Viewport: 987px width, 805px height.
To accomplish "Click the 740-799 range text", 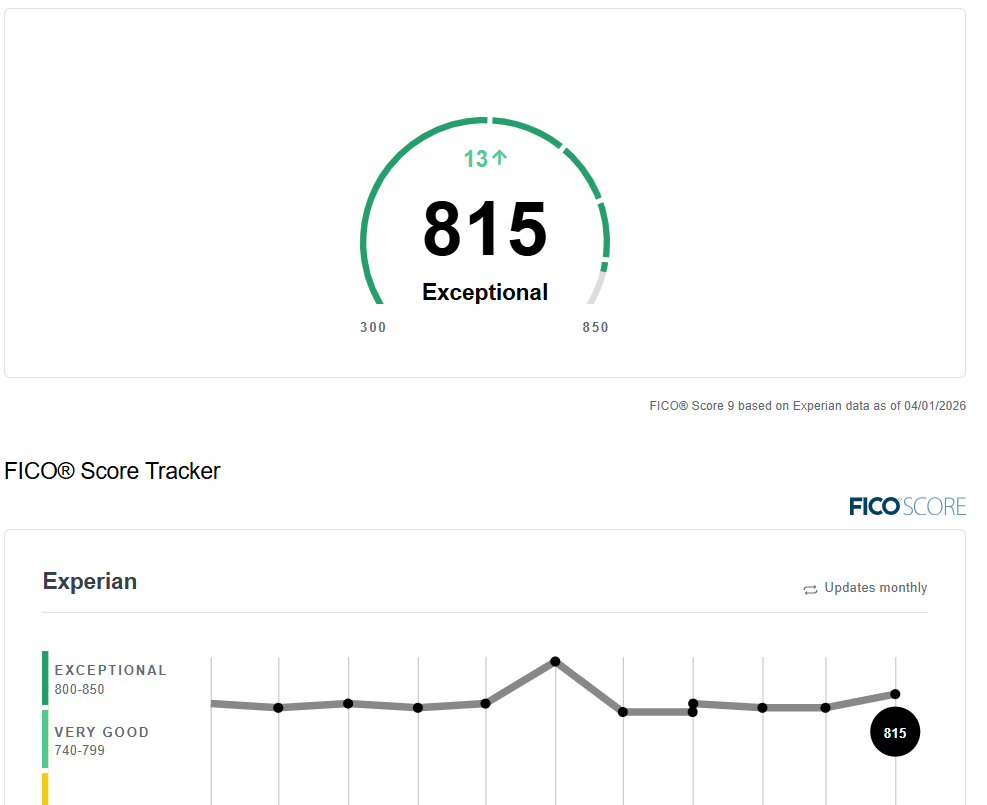I will click(79, 750).
